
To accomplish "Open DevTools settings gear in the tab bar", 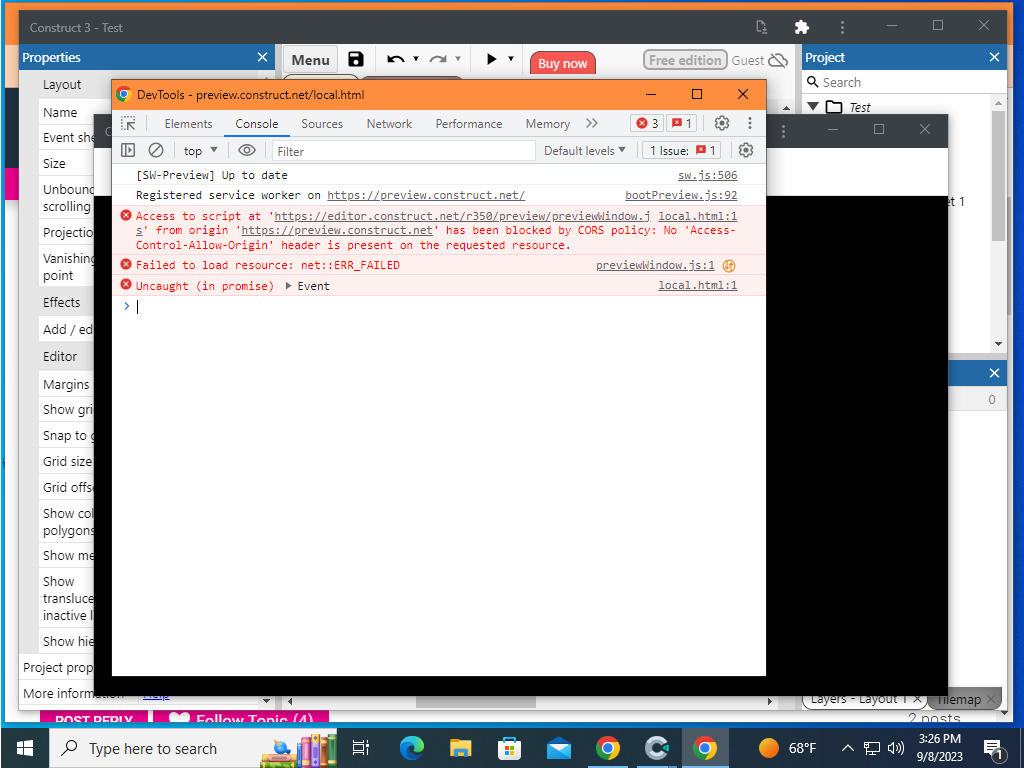I will click(x=722, y=123).
